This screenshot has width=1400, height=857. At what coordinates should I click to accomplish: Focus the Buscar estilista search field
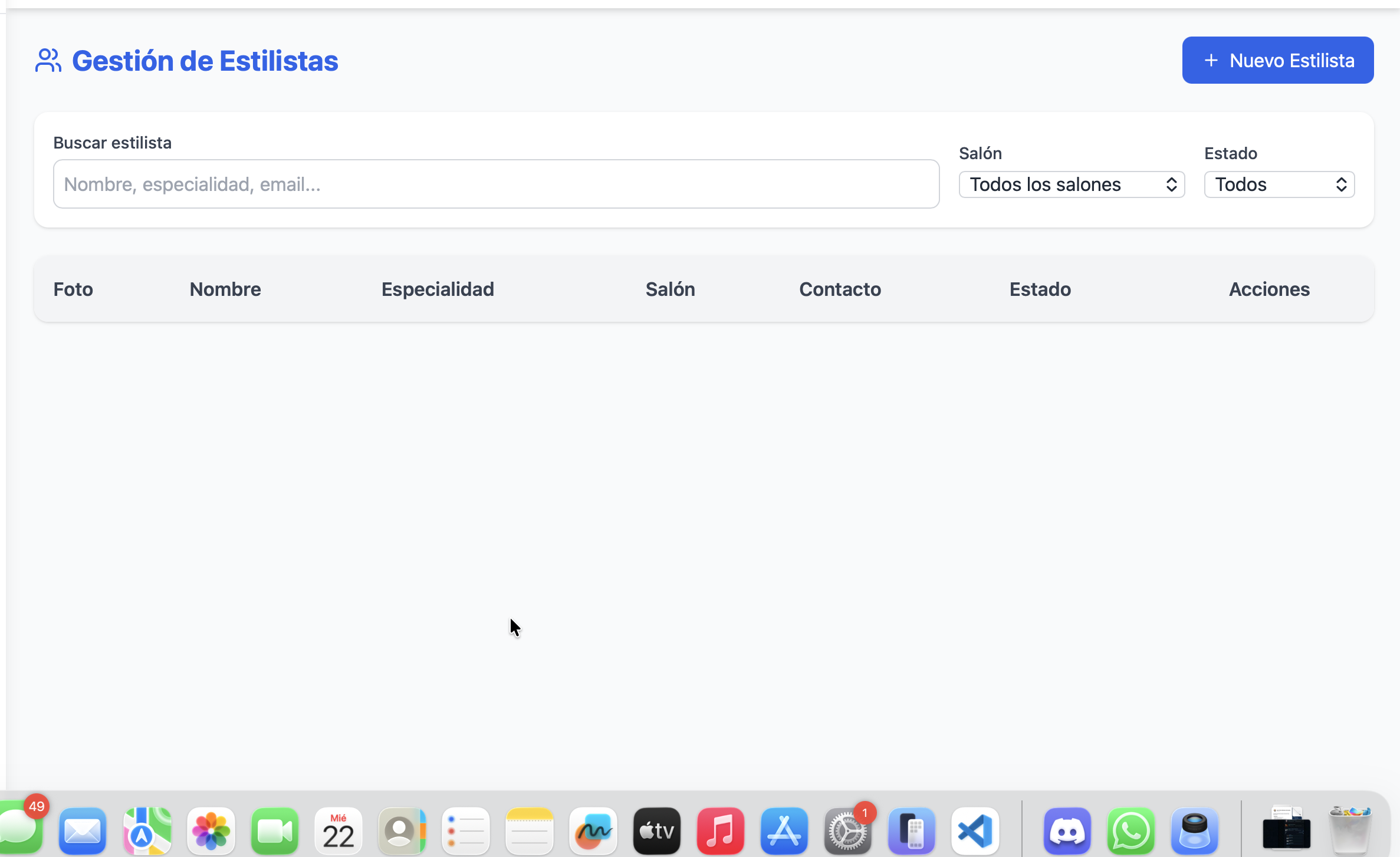pos(495,184)
